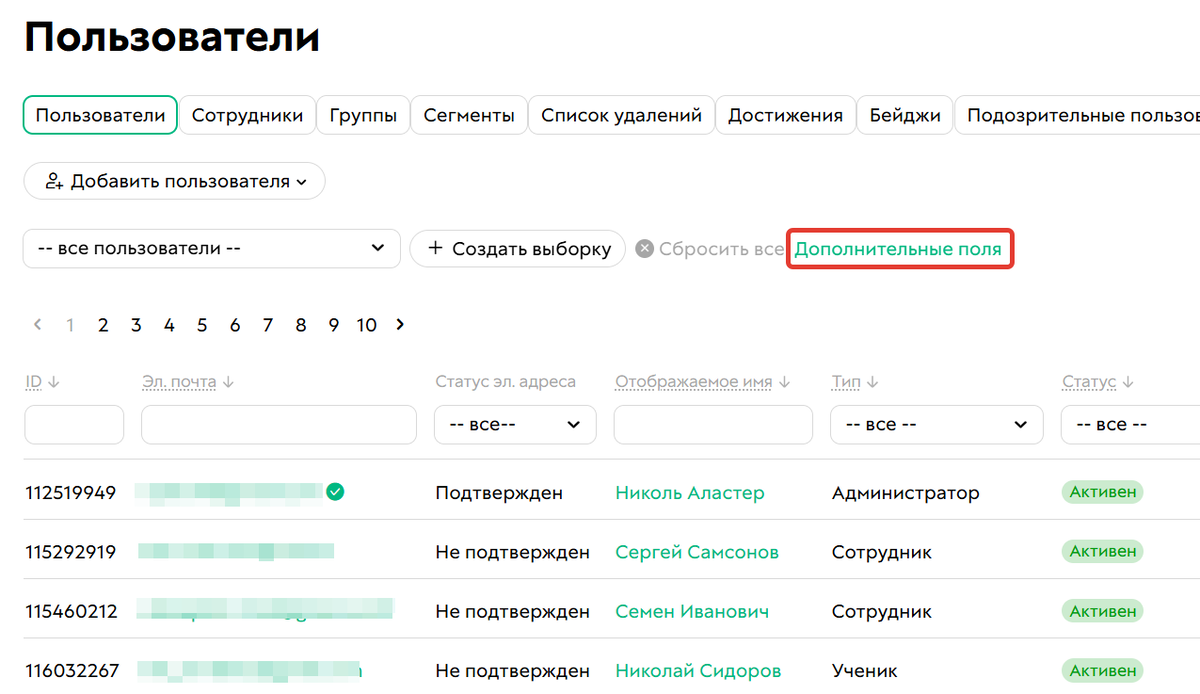Click the sort arrow next to Тип
1200x694 pixels.
click(873, 381)
